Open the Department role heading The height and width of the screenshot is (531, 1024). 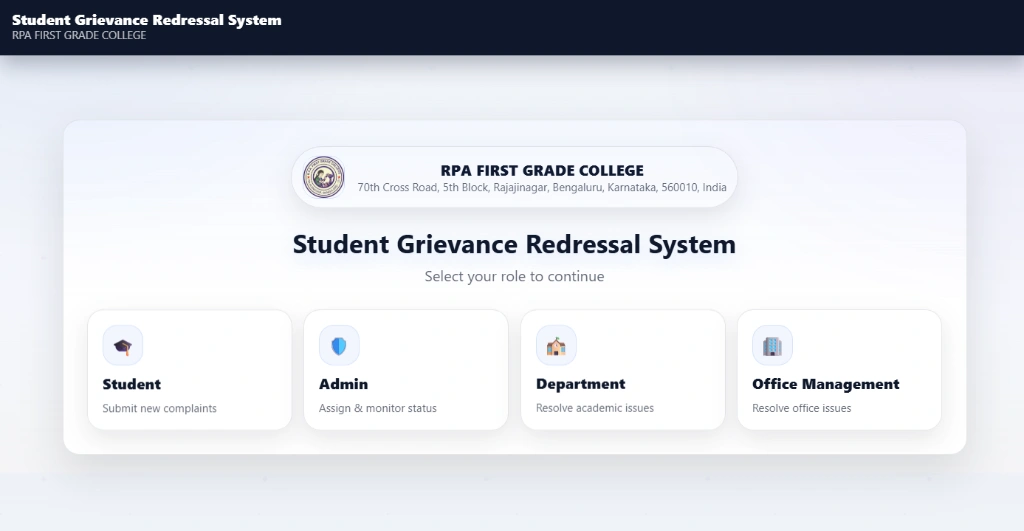(x=581, y=384)
